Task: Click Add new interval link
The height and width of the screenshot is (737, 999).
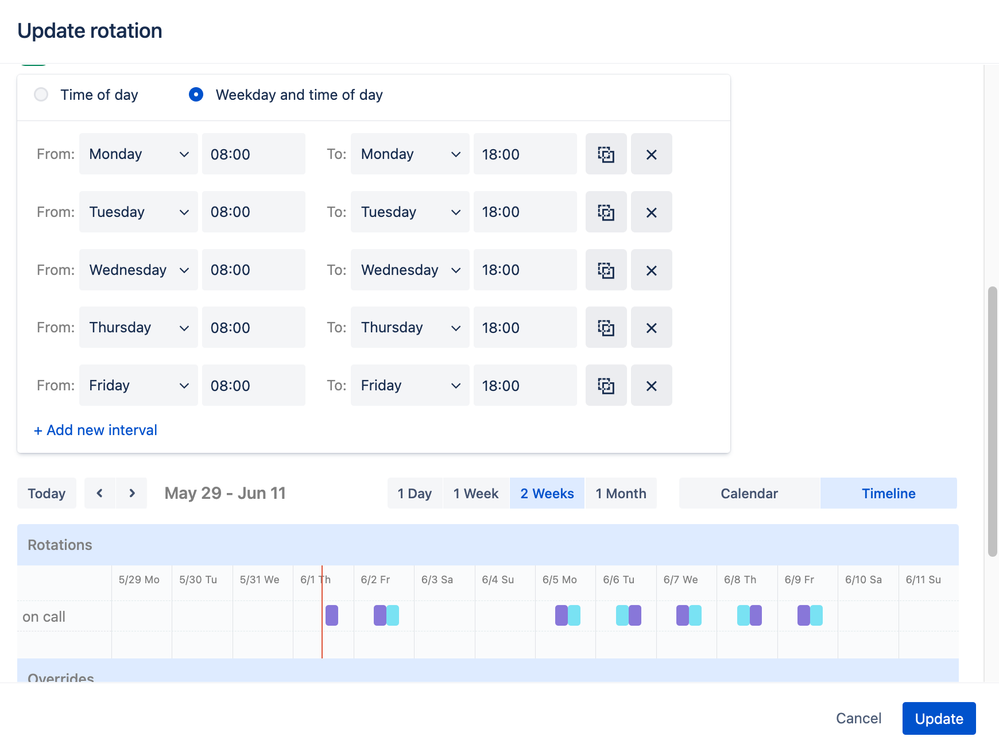Action: coord(96,430)
